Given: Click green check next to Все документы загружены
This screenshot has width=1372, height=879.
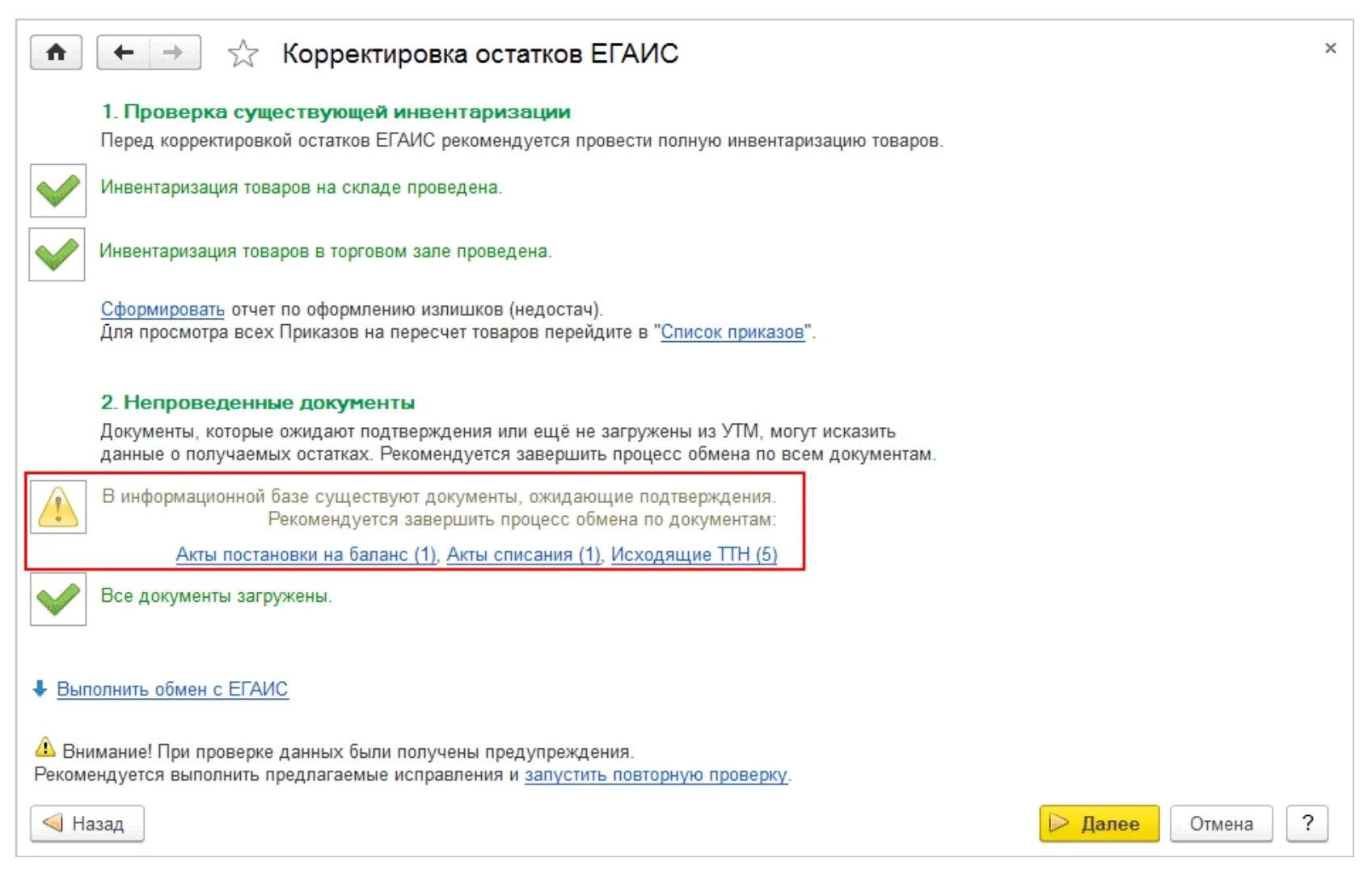Looking at the screenshot, I should click(x=58, y=599).
